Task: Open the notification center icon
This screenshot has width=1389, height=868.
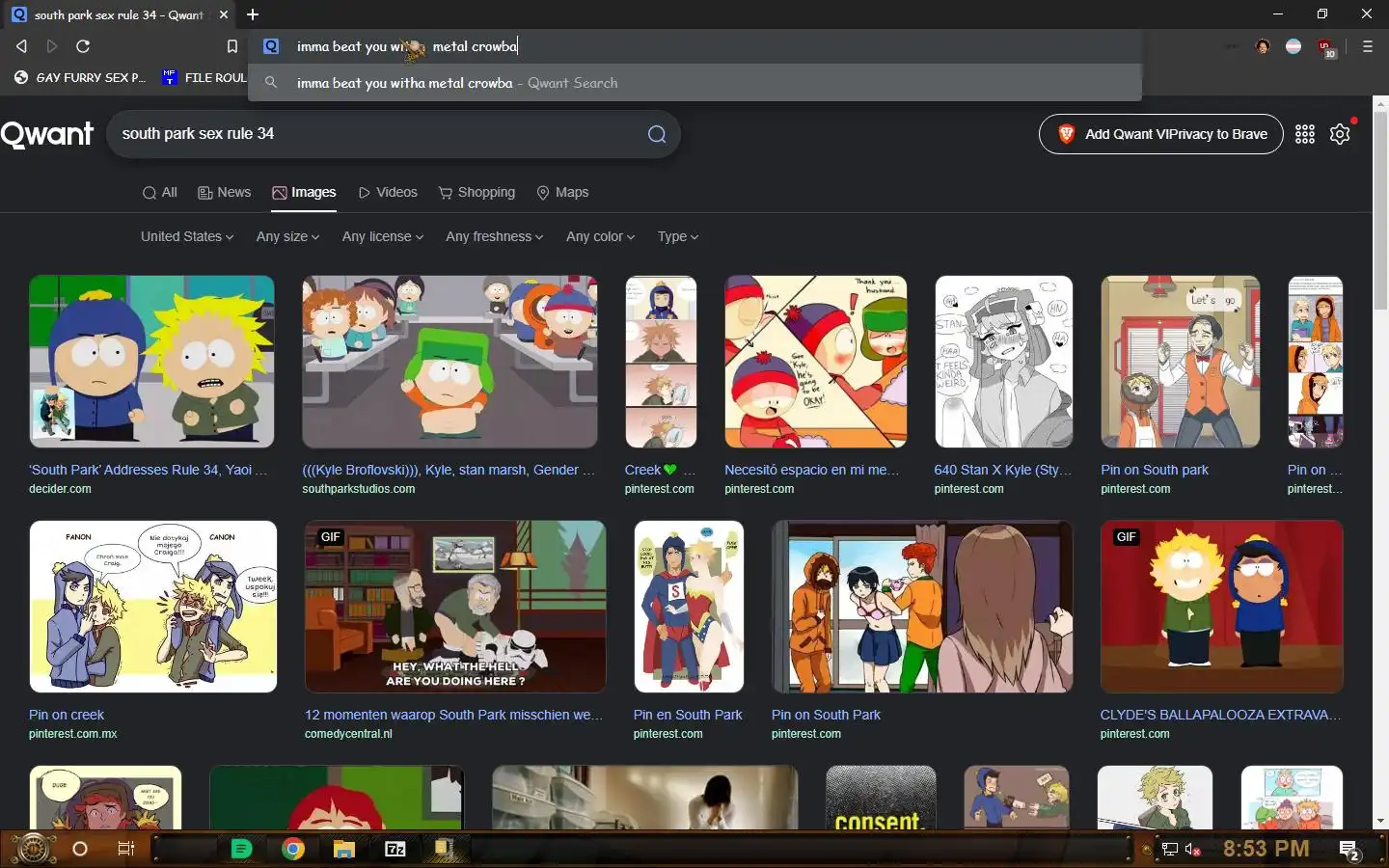Action: (1349, 850)
